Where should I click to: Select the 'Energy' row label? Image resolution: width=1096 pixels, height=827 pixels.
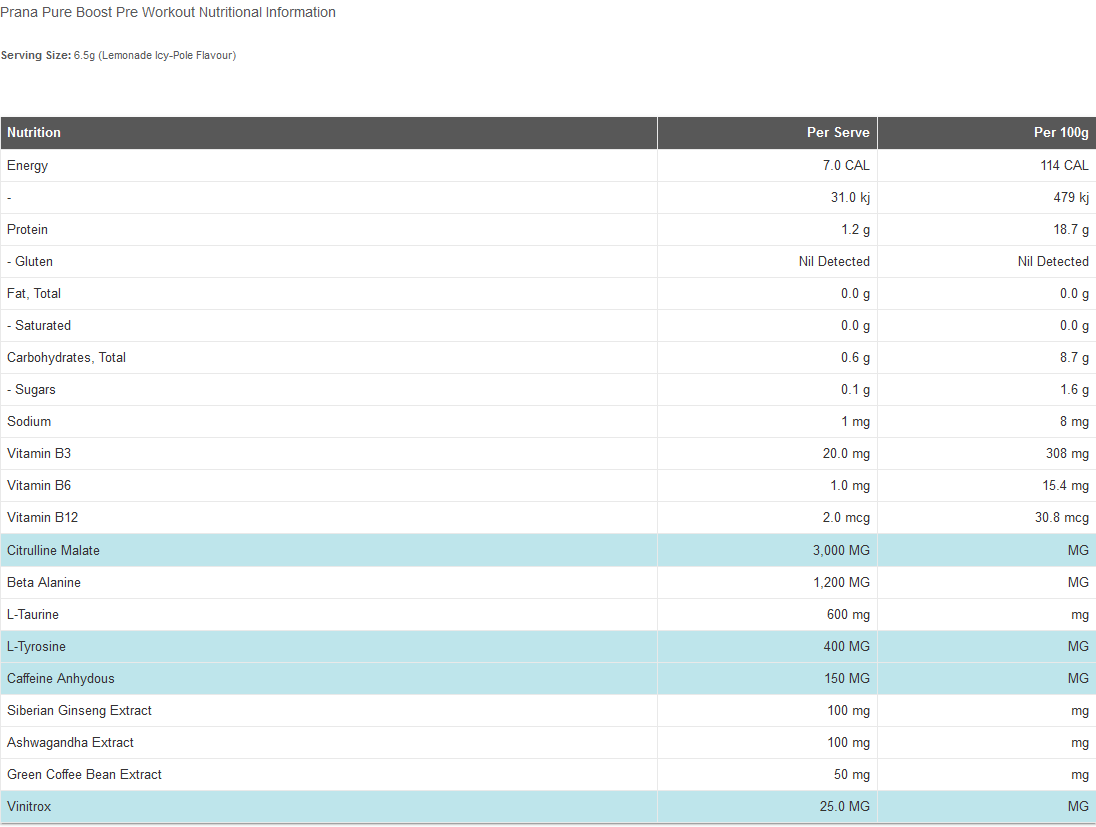27,166
